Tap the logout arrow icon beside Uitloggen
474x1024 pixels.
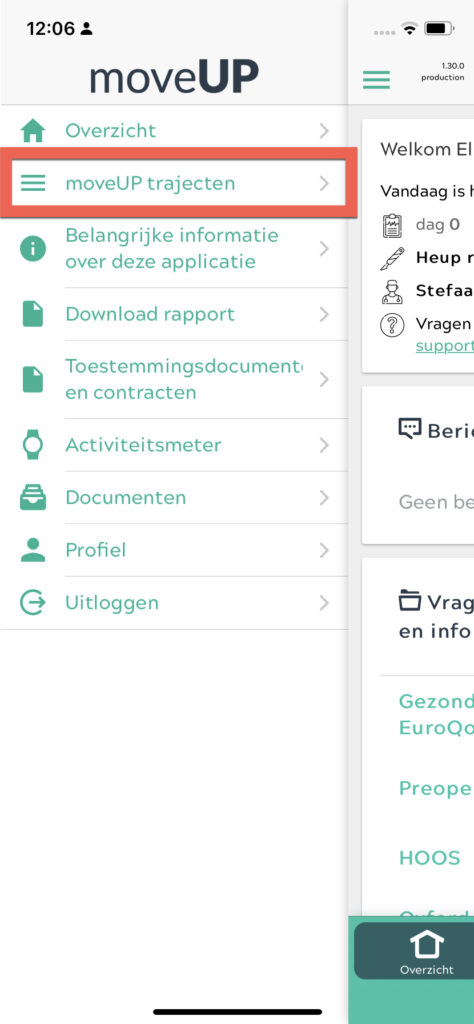point(33,602)
